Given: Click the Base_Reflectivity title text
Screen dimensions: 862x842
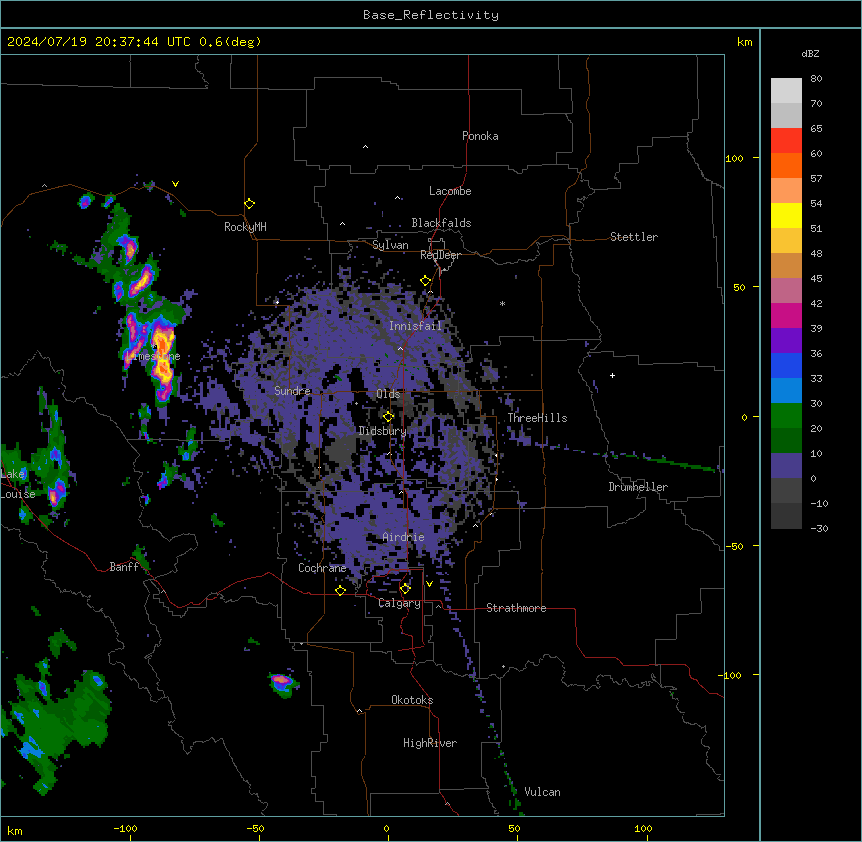Looking at the screenshot, I should pyautogui.click(x=431, y=15).
